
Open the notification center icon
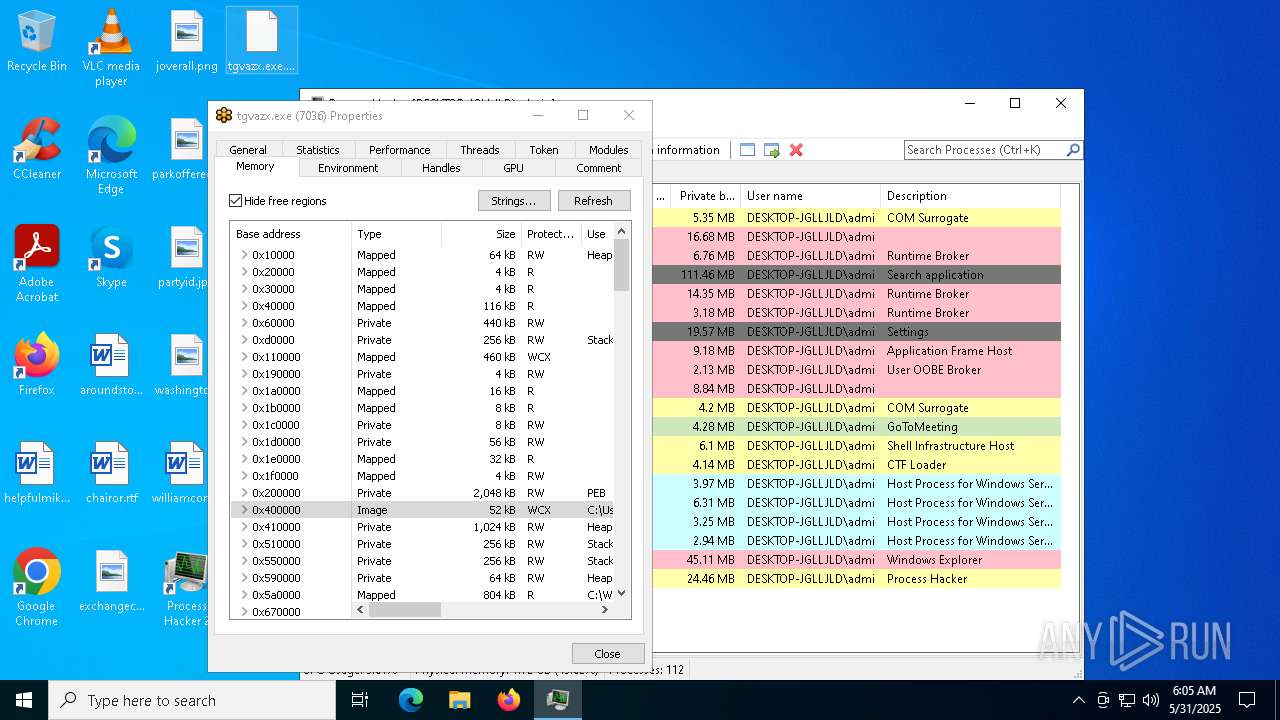coord(1247,700)
